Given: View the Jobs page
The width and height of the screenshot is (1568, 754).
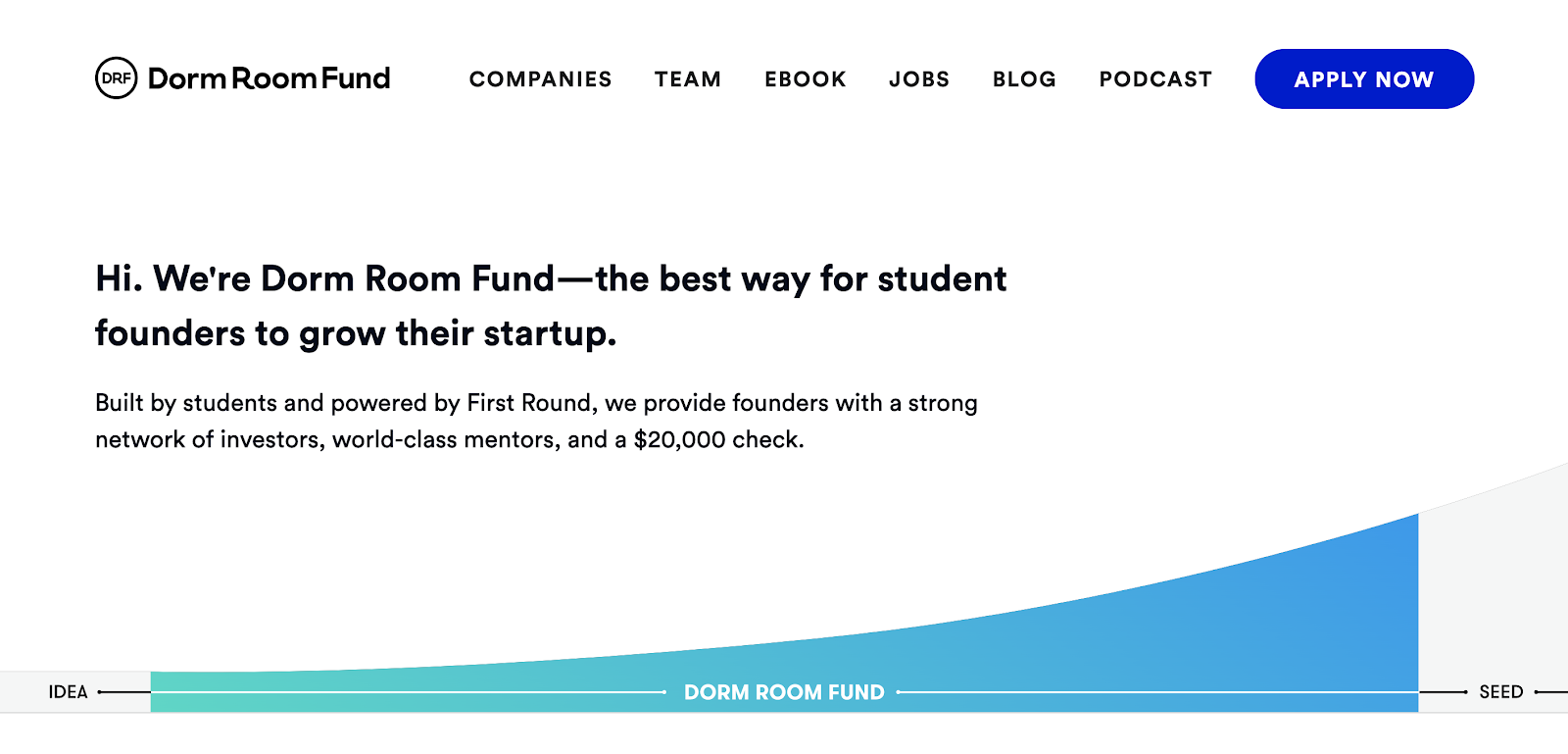Looking at the screenshot, I should coord(919,79).
